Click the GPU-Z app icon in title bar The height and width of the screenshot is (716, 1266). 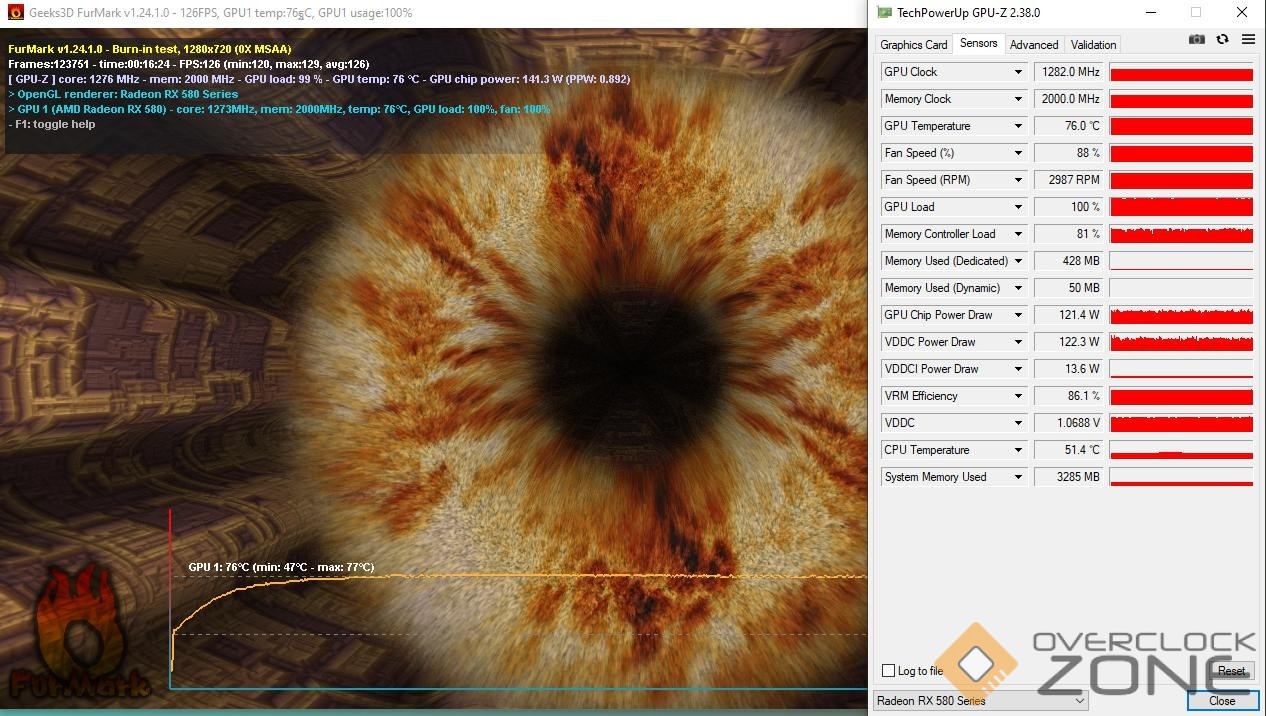884,13
